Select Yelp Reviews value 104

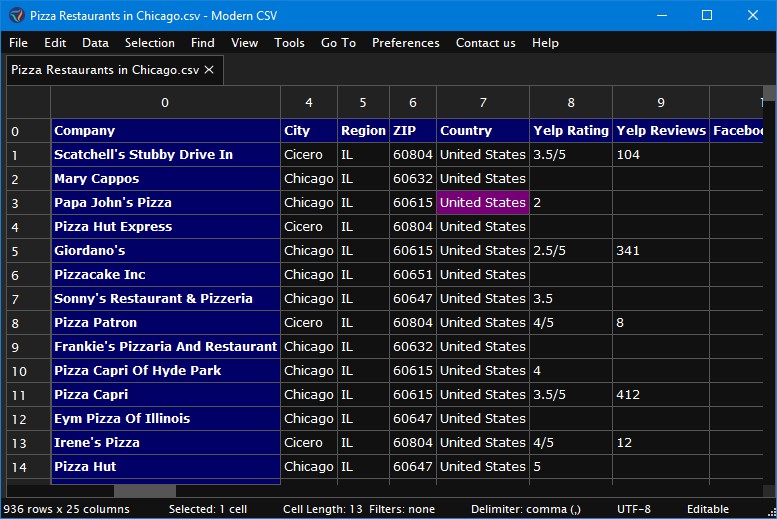[661, 155]
